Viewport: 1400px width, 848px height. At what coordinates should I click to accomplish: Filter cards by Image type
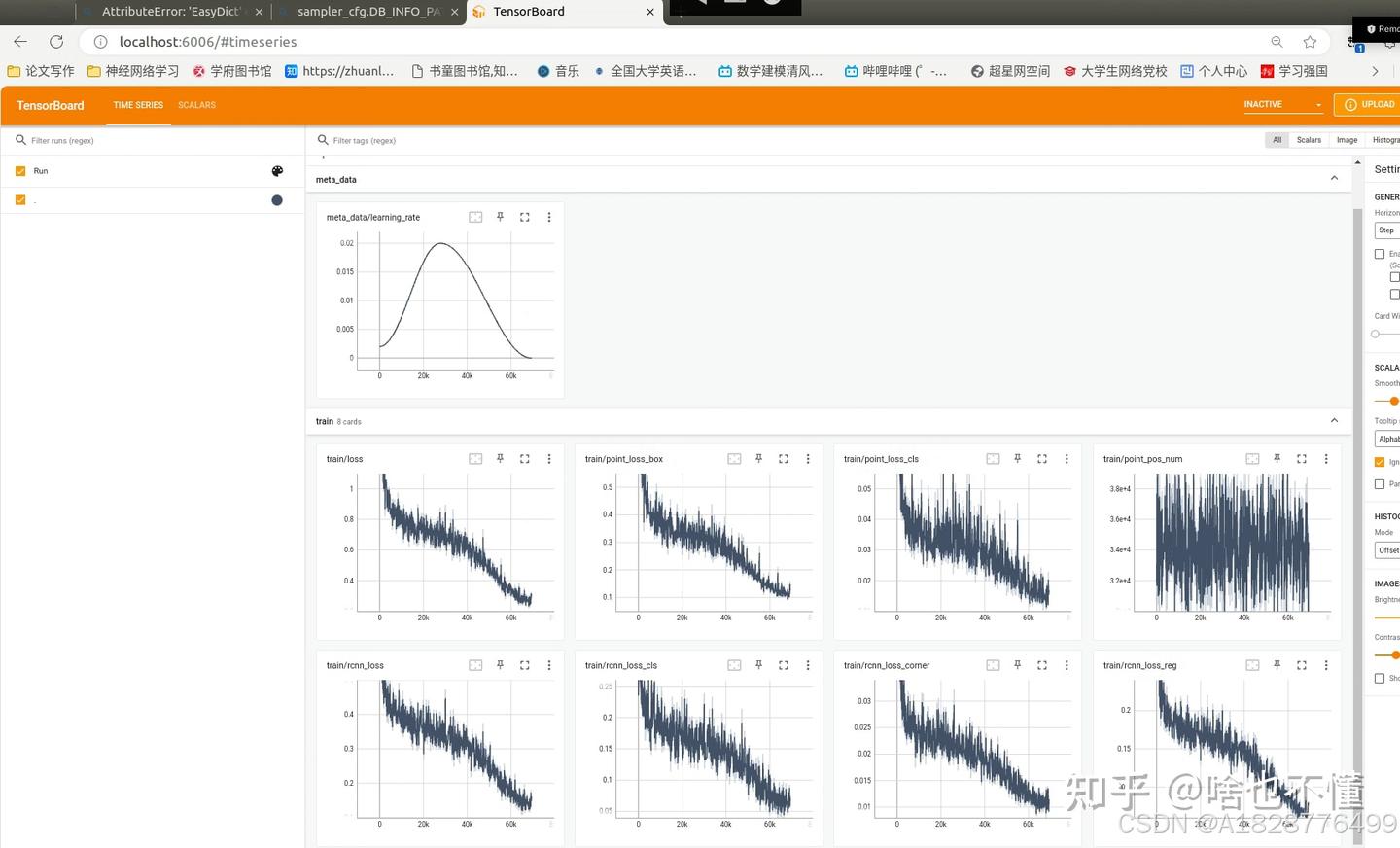[x=1347, y=140]
